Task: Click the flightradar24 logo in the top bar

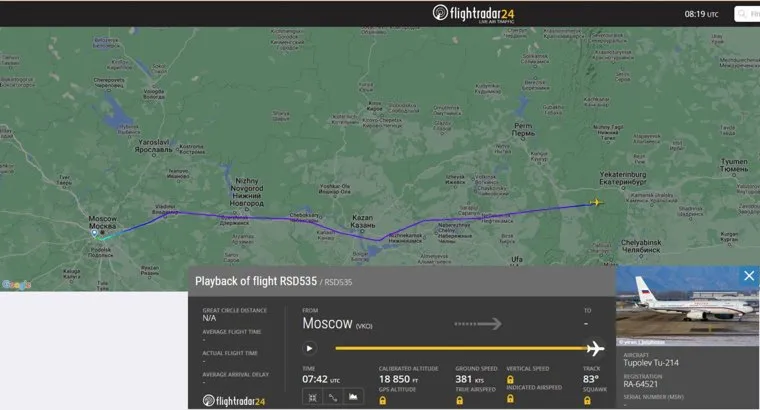Action: tap(473, 14)
